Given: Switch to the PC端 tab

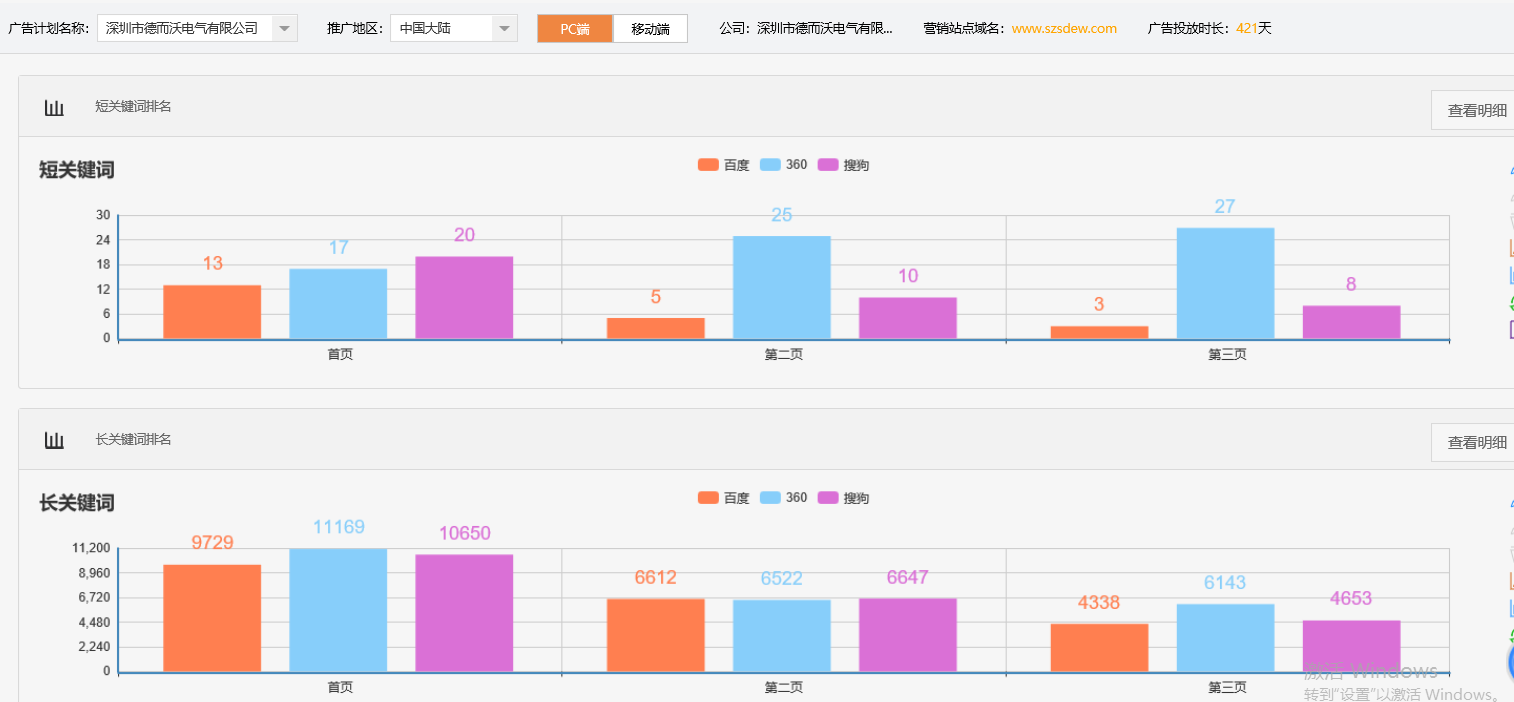Looking at the screenshot, I should click(574, 29).
